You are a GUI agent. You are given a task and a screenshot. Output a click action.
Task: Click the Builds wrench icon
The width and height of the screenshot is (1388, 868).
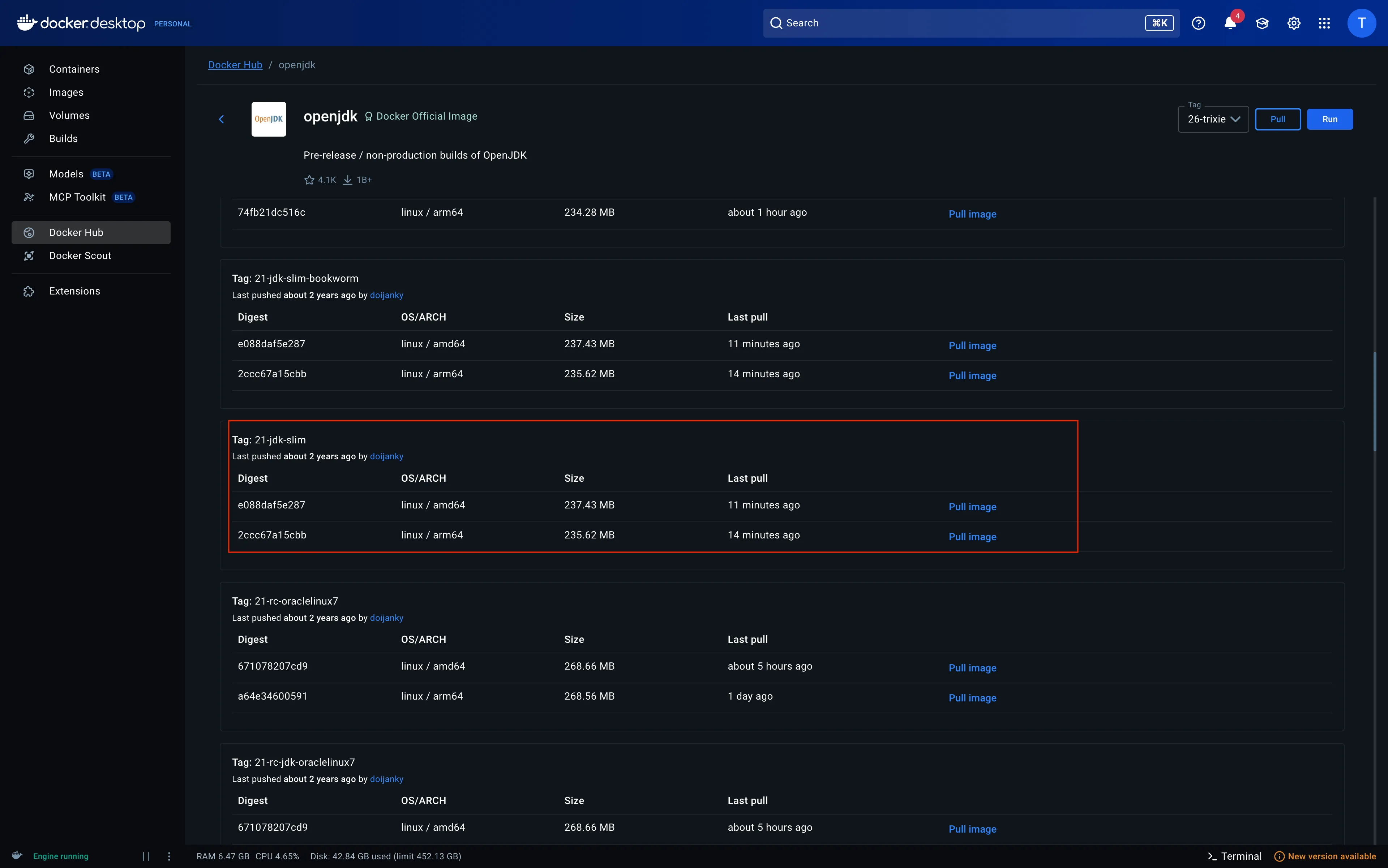point(29,138)
